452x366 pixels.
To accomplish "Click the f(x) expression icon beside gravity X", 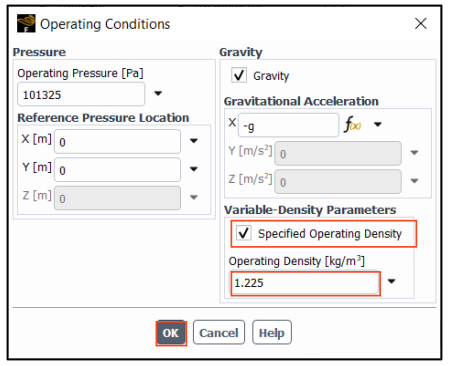I will 352,124.
